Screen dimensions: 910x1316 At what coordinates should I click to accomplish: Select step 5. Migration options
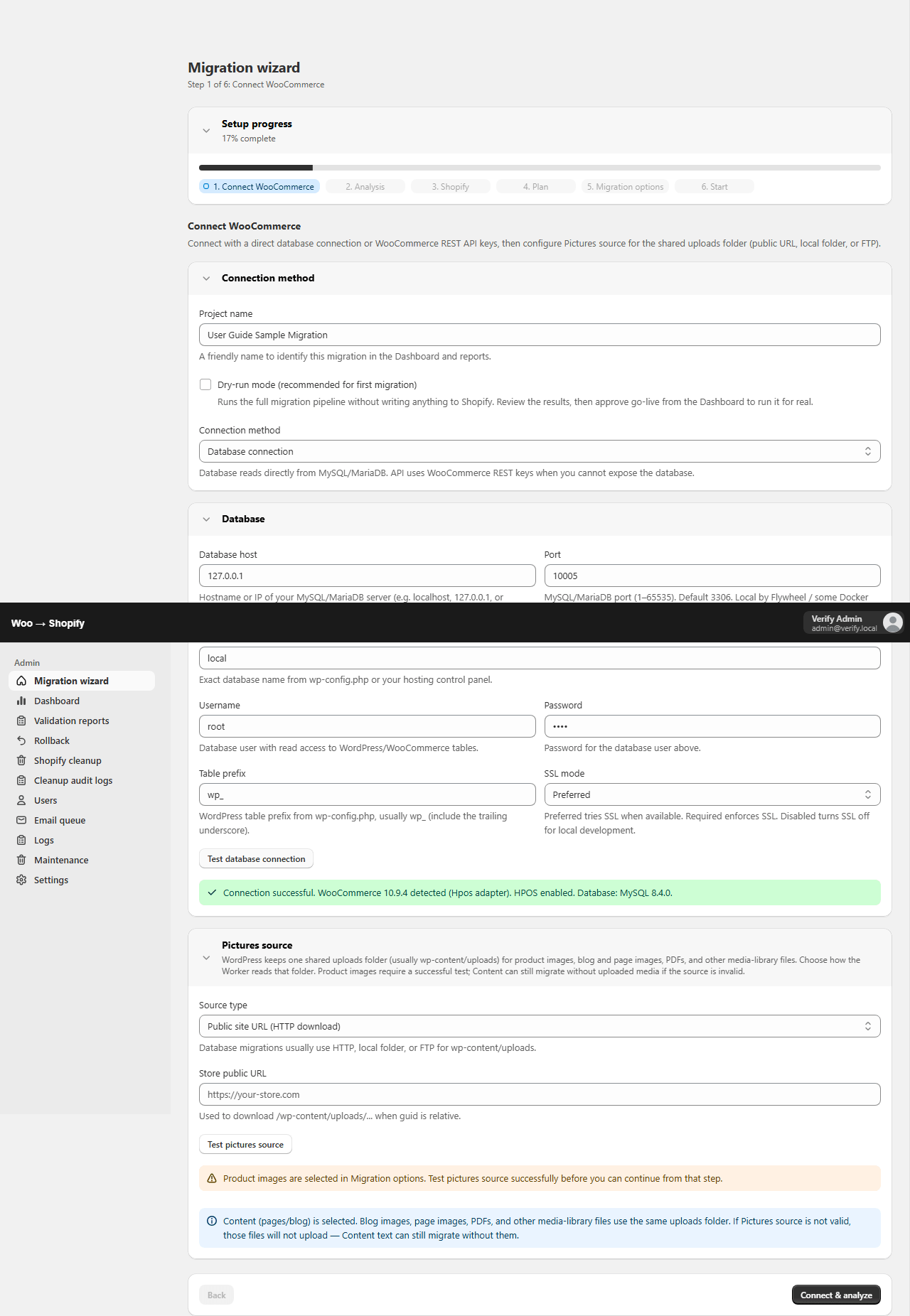click(x=626, y=187)
